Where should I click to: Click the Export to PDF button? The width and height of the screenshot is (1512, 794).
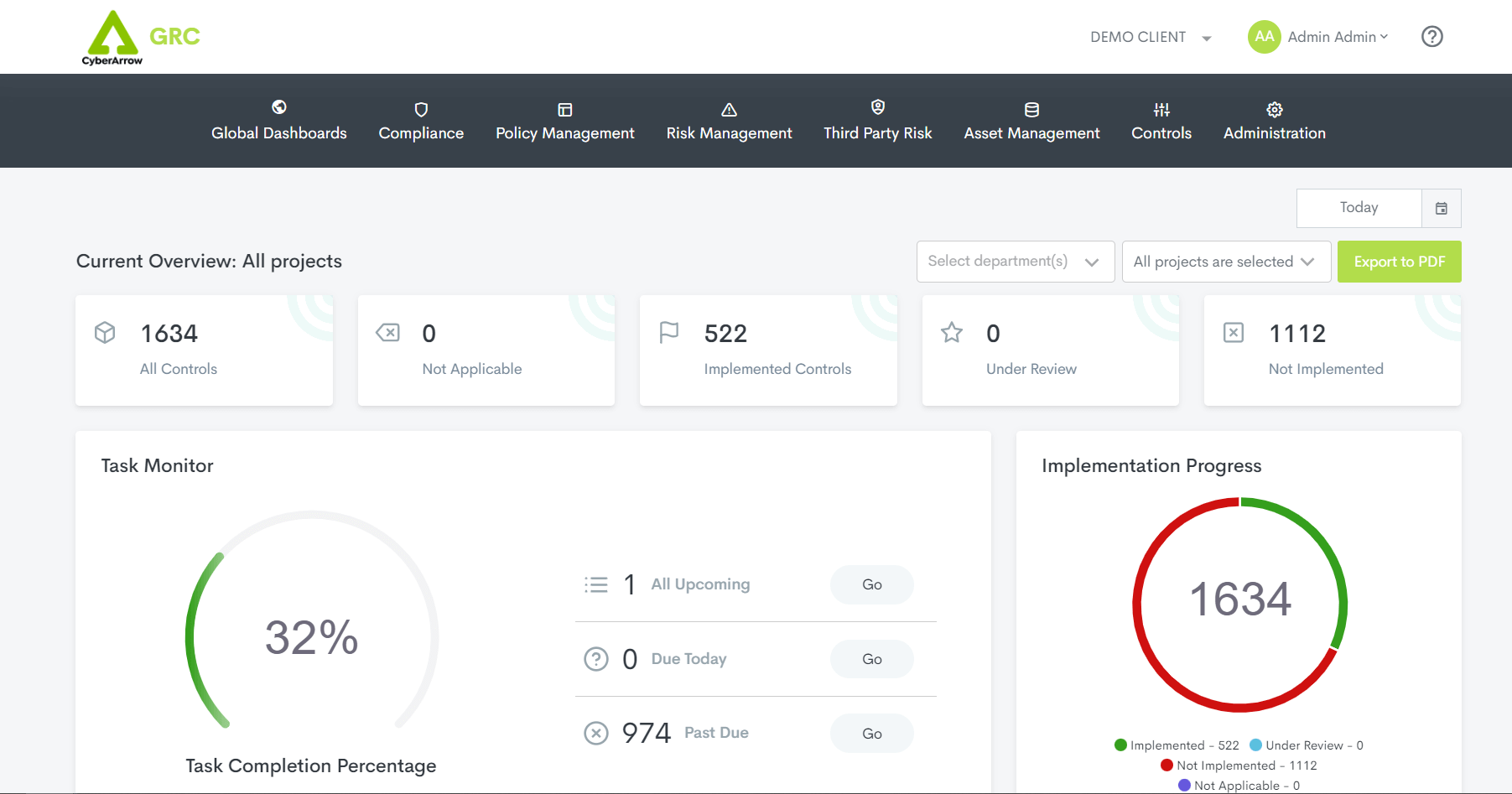click(1399, 262)
